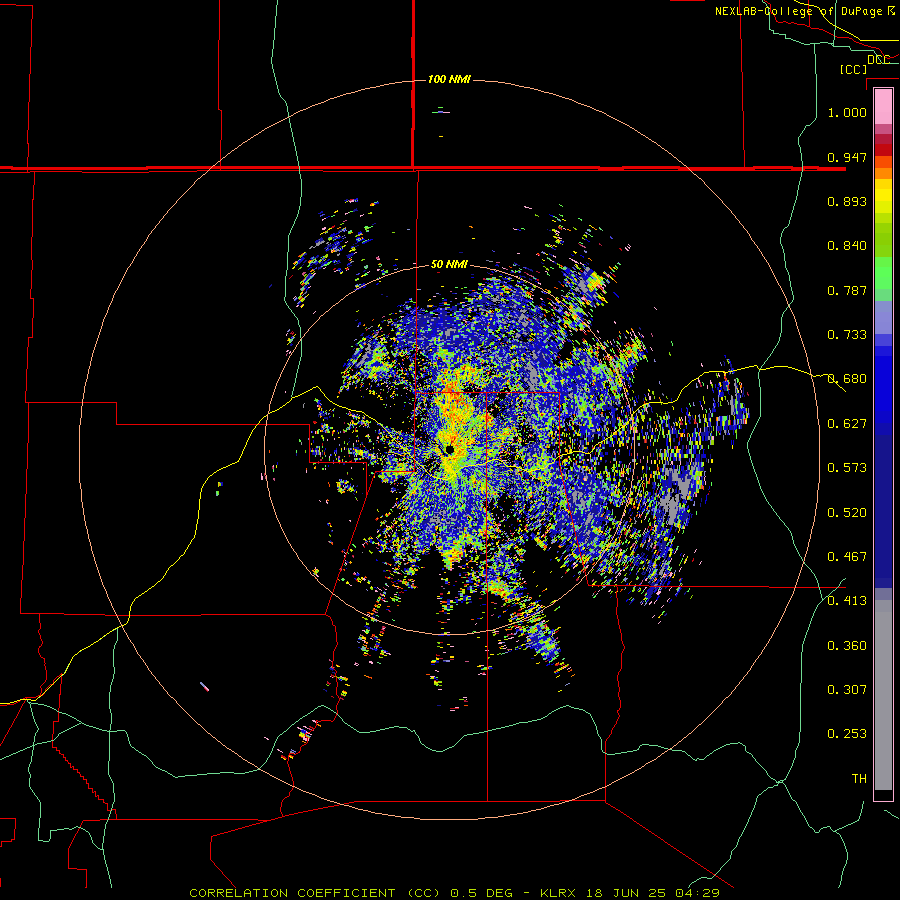
Task: Click the 0.947 scale value
Action: click(847, 157)
